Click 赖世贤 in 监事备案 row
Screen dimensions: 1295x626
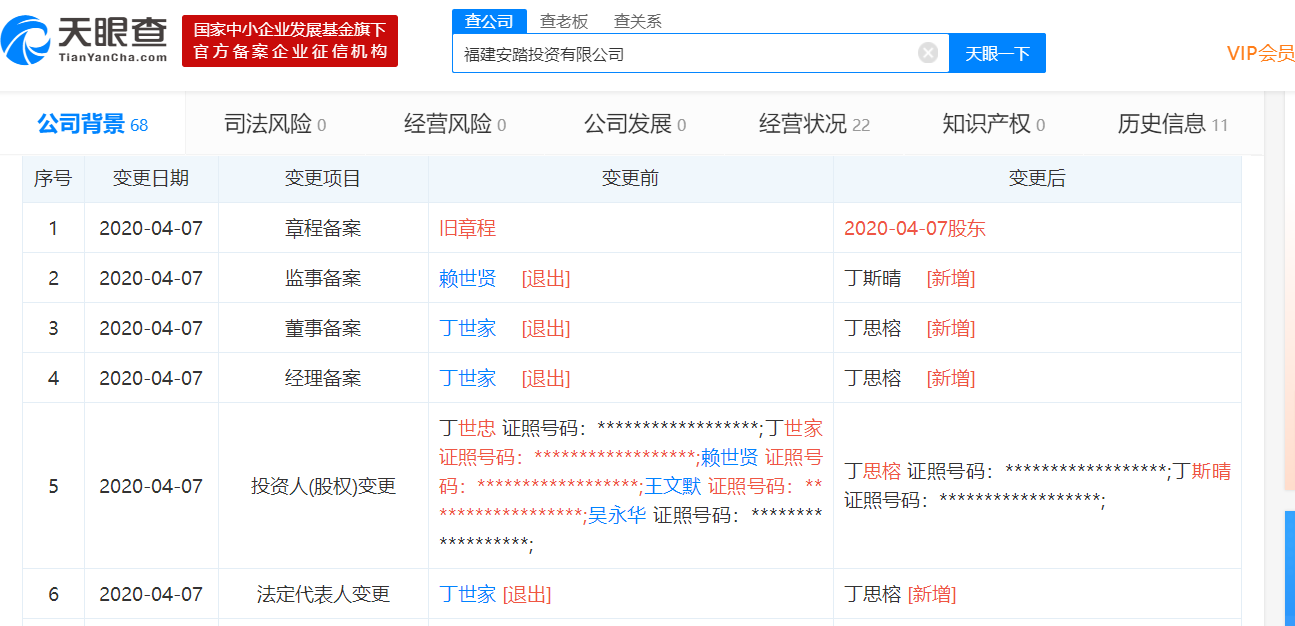[x=468, y=278]
